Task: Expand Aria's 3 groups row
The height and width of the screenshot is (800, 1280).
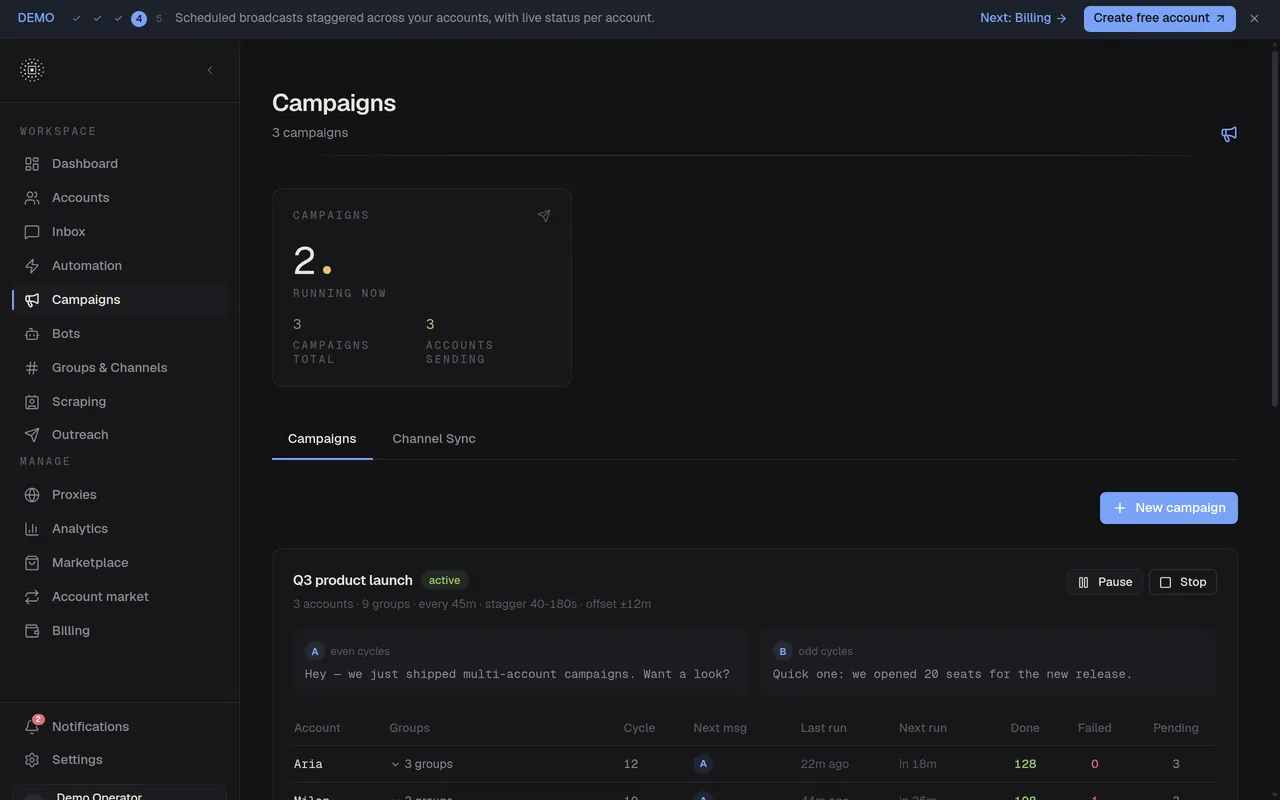Action: click(x=421, y=764)
